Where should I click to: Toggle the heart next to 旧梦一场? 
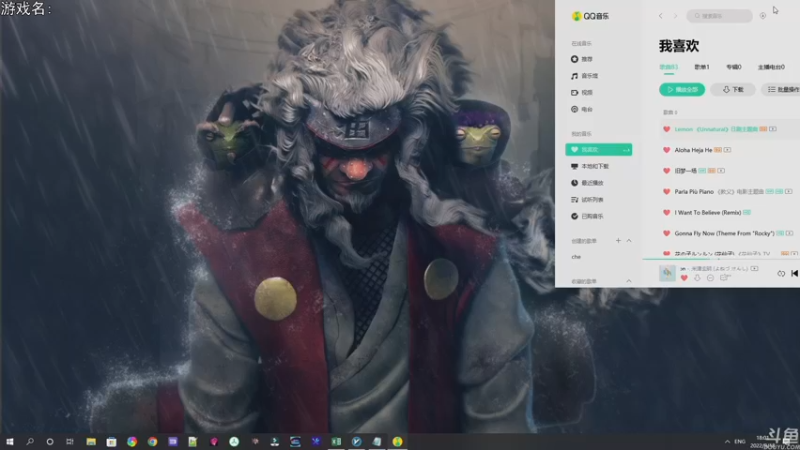[x=666, y=171]
